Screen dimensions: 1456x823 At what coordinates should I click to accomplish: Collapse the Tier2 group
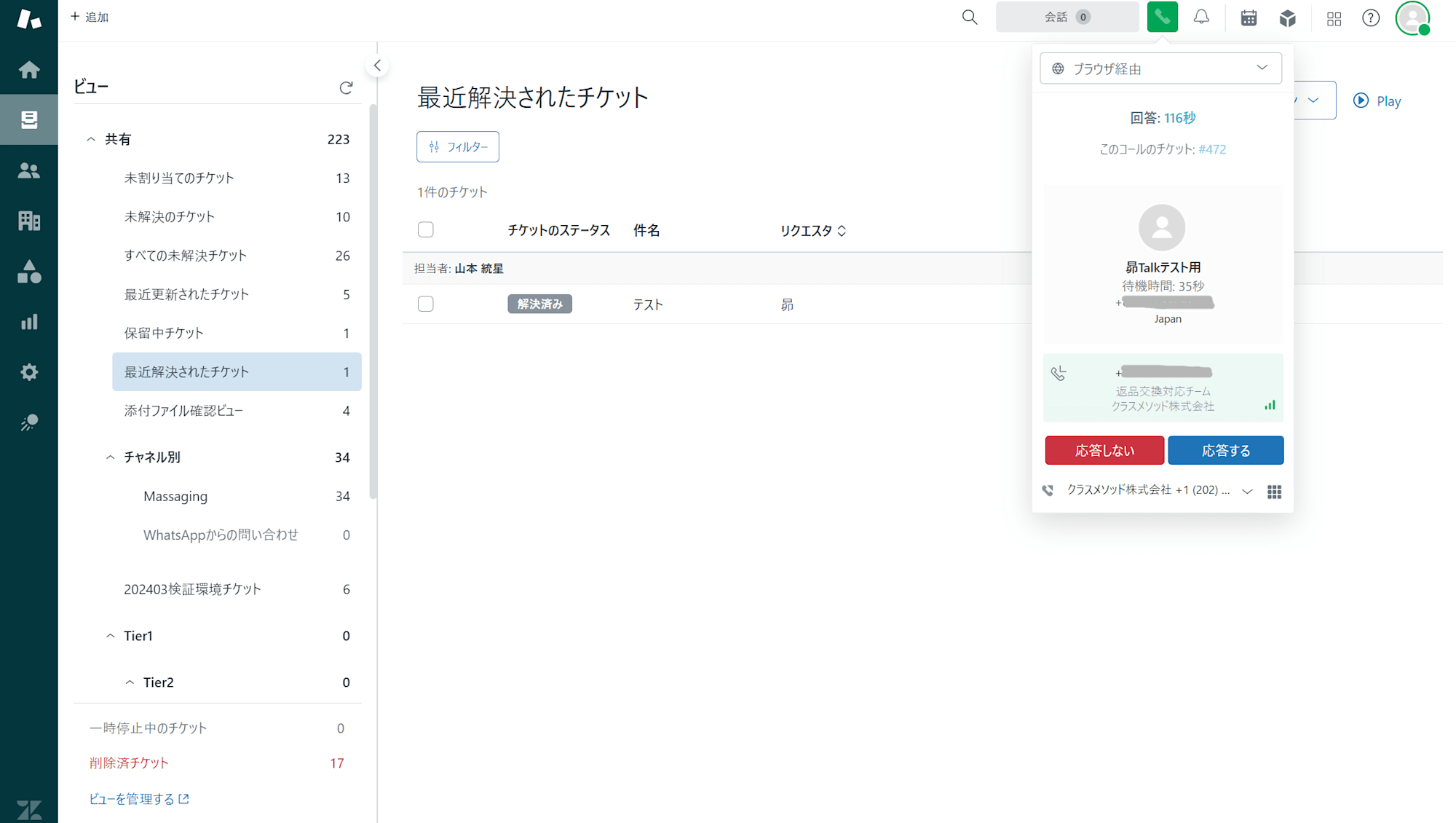(x=130, y=682)
